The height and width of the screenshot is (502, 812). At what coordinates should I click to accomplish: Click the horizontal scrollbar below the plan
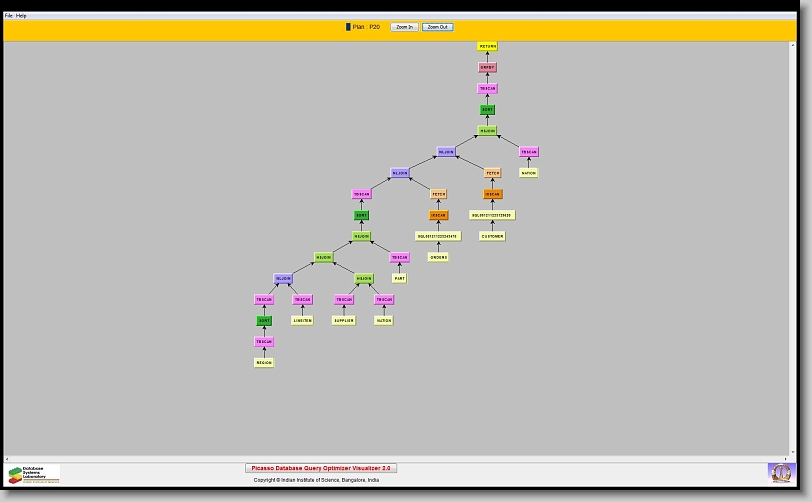tap(400, 458)
